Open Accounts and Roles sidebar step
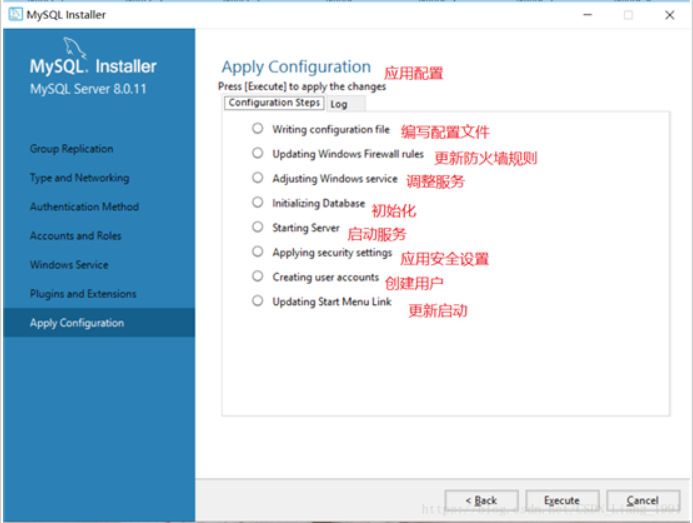This screenshot has height=523, width=693. (76, 236)
